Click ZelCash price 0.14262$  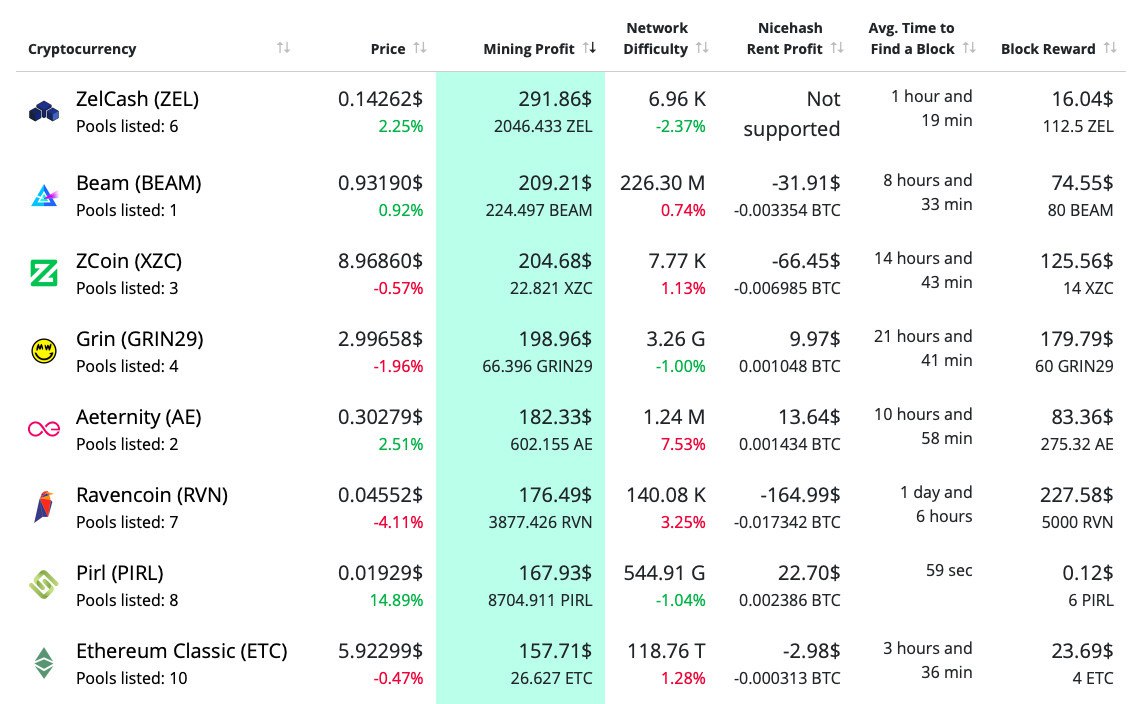(380, 99)
